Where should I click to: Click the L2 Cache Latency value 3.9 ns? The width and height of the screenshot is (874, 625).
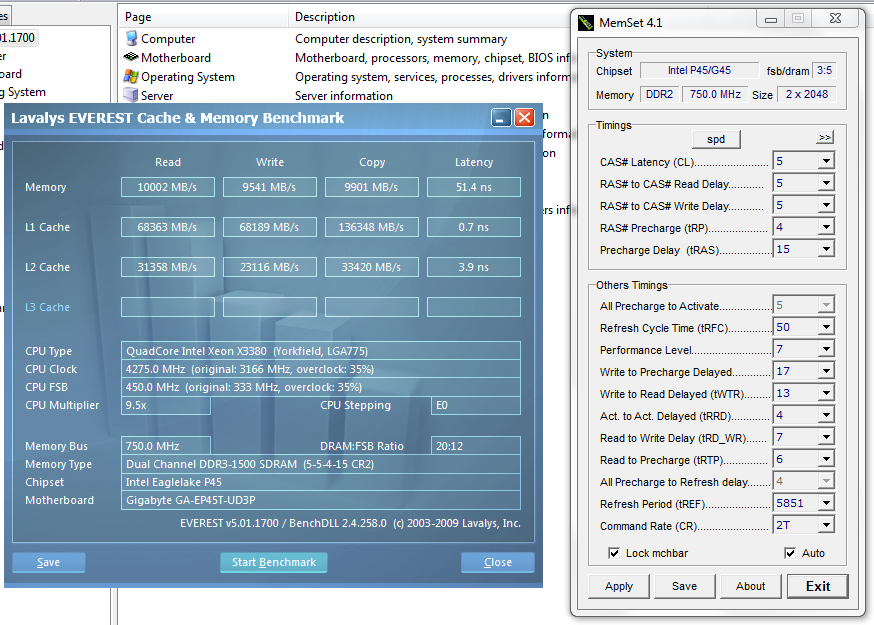click(474, 267)
